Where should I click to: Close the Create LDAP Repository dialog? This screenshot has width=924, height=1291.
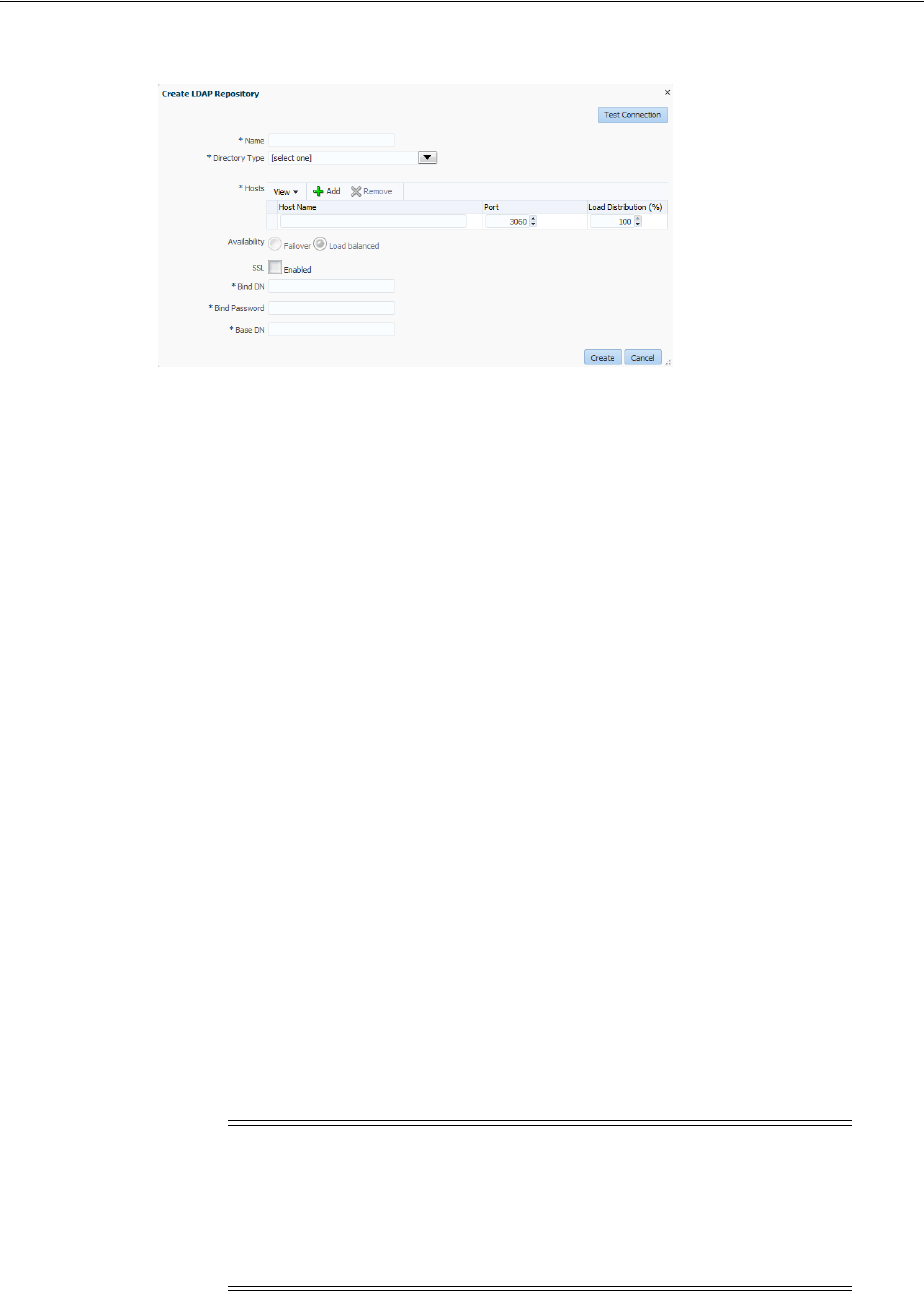[667, 92]
